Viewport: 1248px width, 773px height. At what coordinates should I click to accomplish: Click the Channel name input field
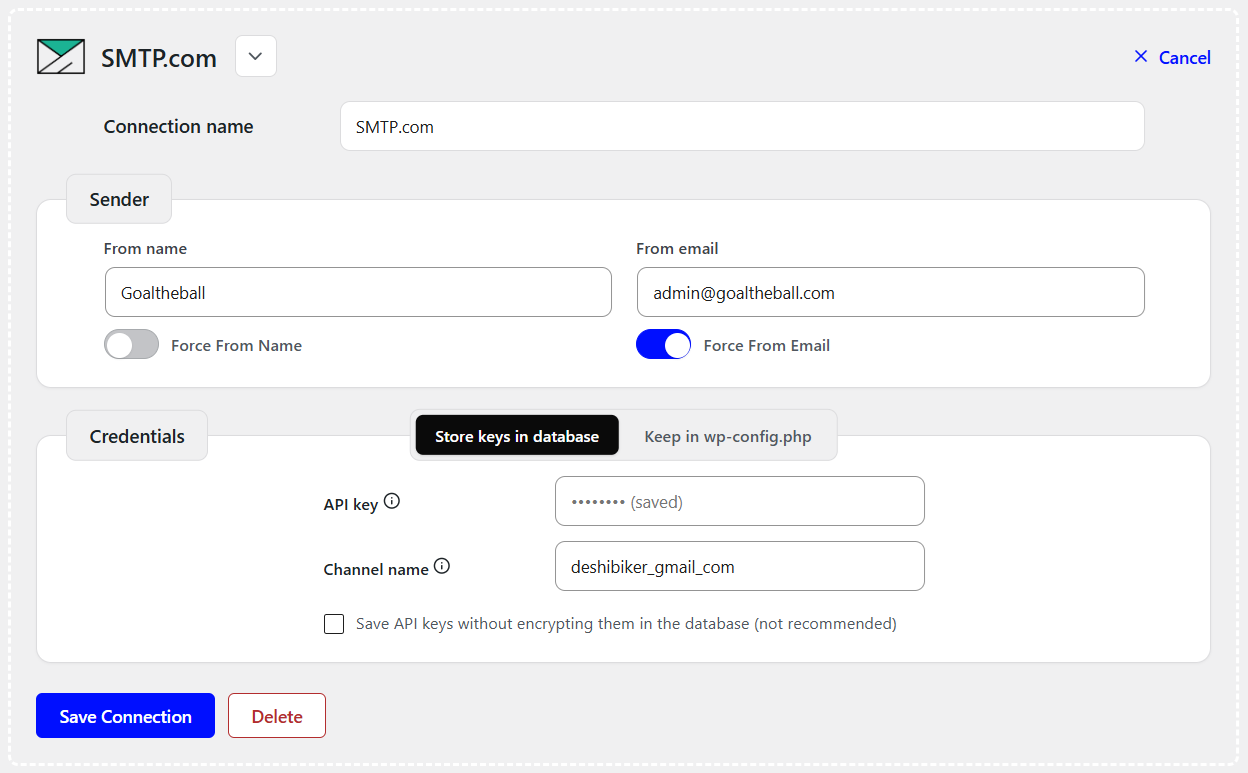pyautogui.click(x=740, y=566)
